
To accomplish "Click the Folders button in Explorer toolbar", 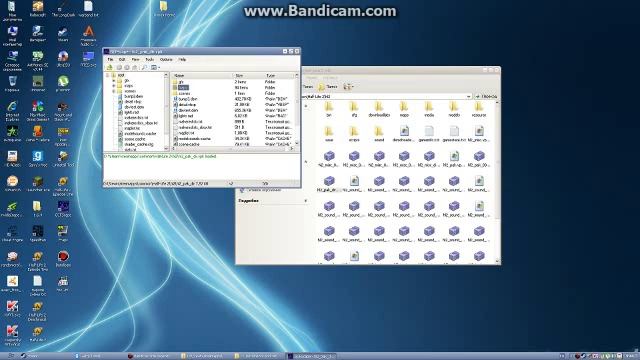I will pos(328,87).
